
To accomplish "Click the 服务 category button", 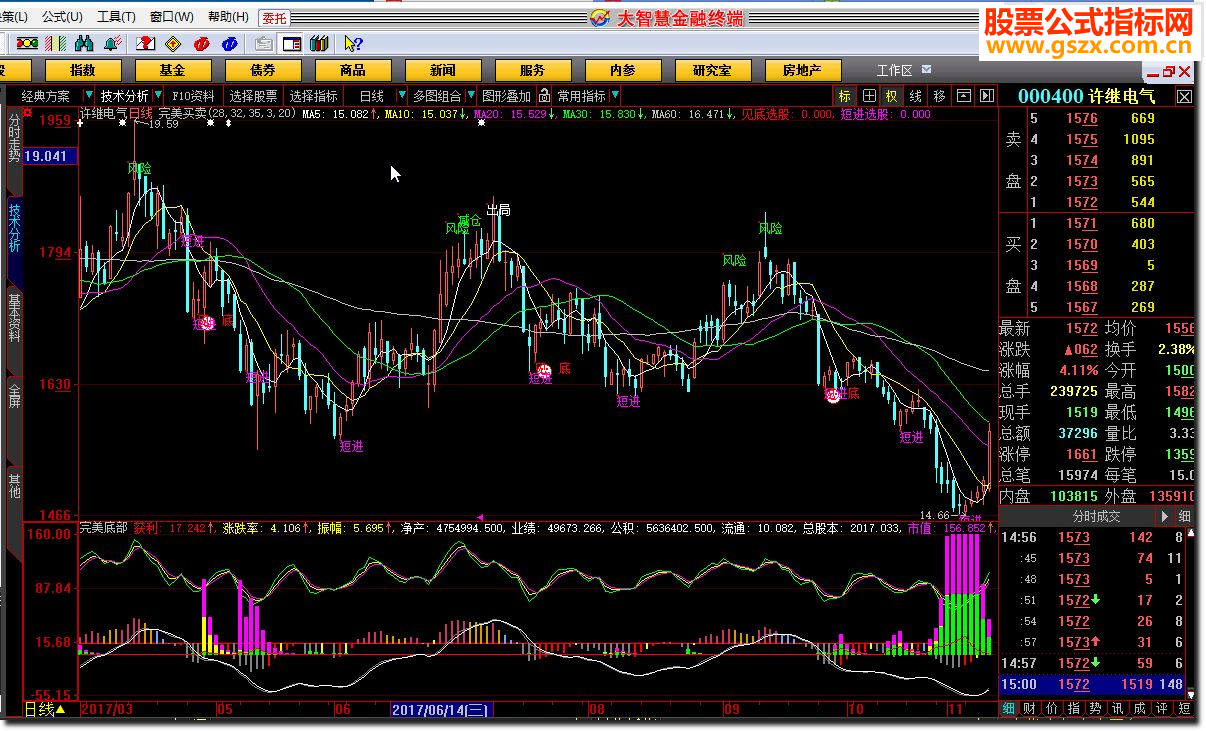I will coord(533,70).
